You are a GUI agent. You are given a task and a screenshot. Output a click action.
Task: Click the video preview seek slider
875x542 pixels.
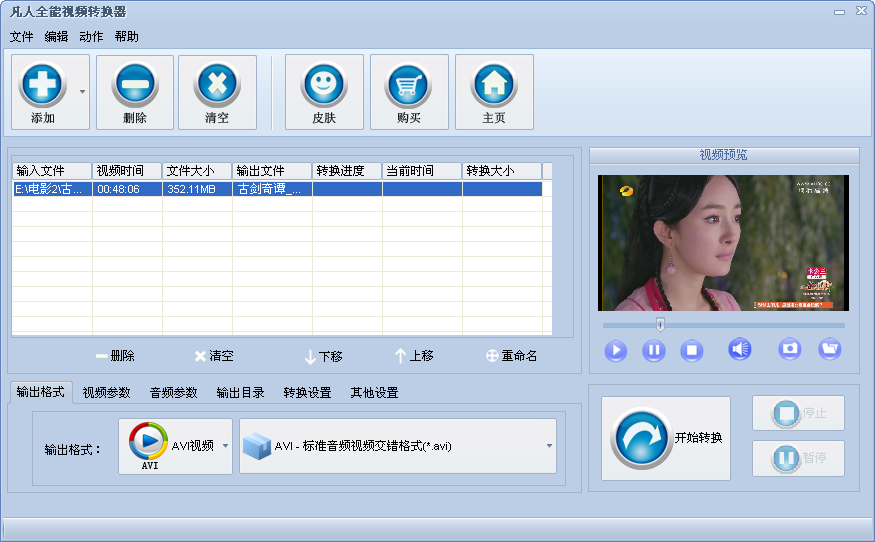pos(723,325)
